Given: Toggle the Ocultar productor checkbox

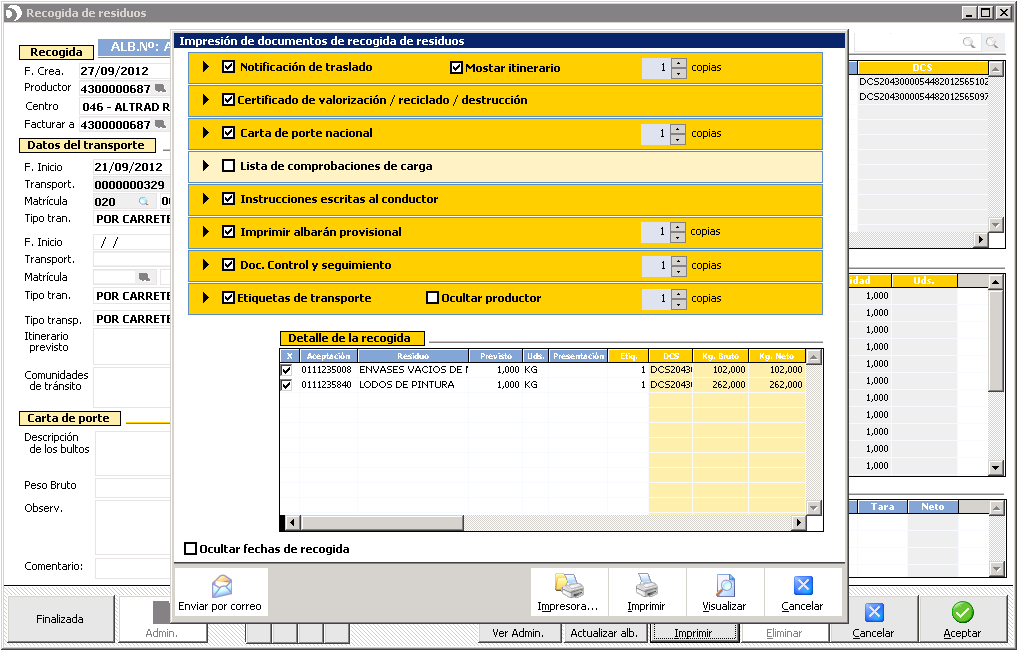Looking at the screenshot, I should 433,298.
